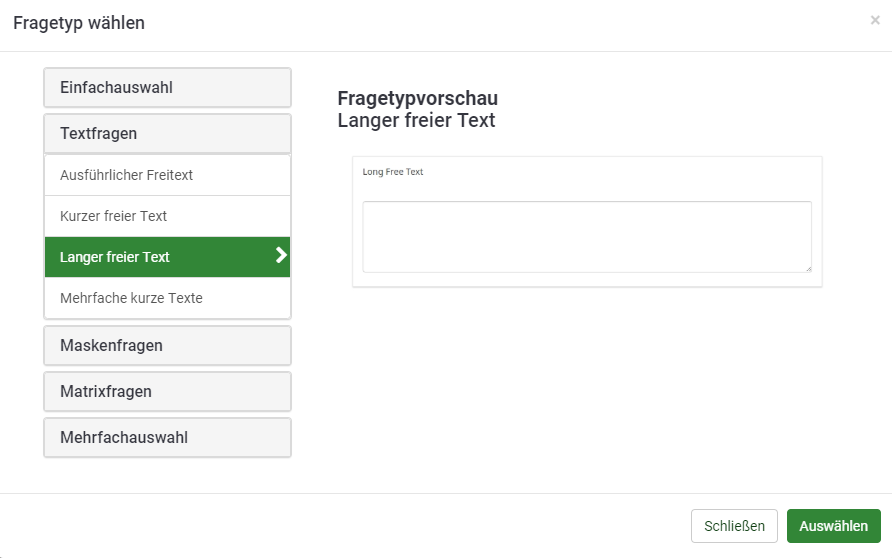This screenshot has height=558, width=892.
Task: Click the Long Free Text label
Action: point(393,172)
